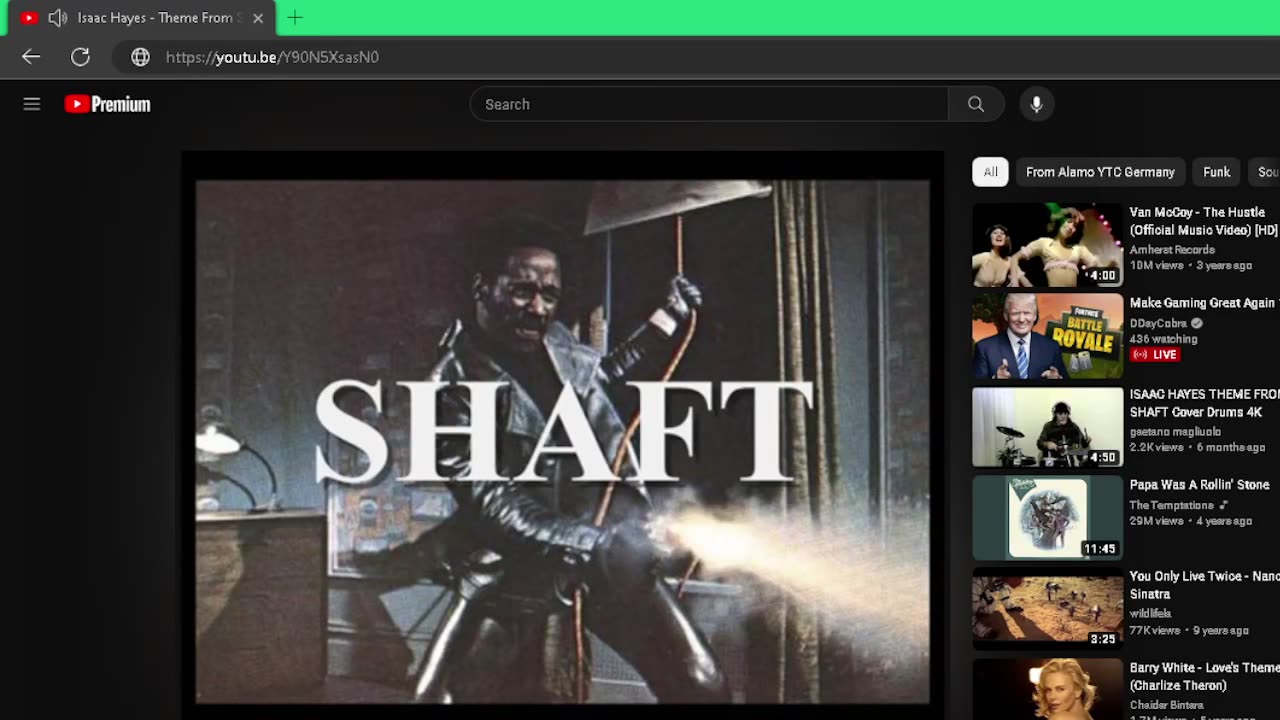
Task: Open the wildlifela channel name
Action: click(1150, 614)
